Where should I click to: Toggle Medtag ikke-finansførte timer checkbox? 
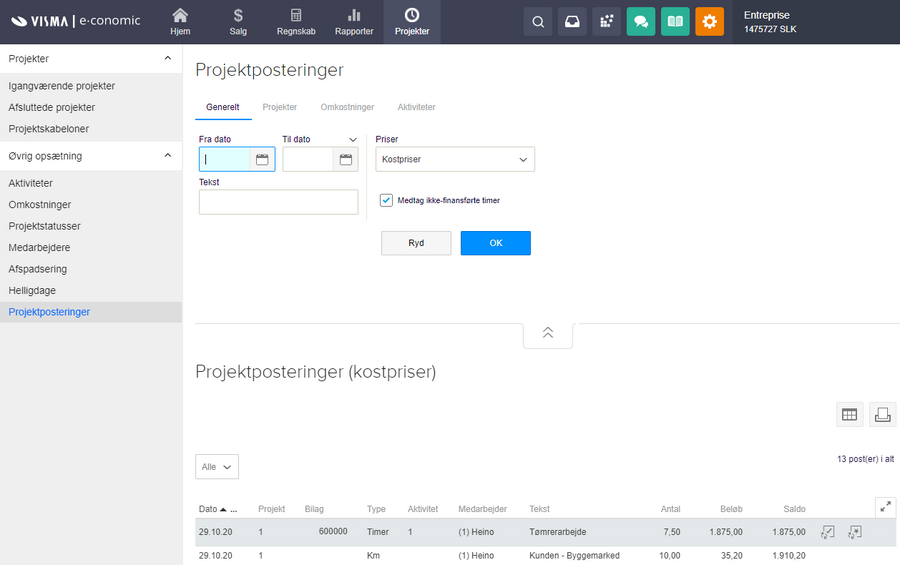click(x=386, y=200)
